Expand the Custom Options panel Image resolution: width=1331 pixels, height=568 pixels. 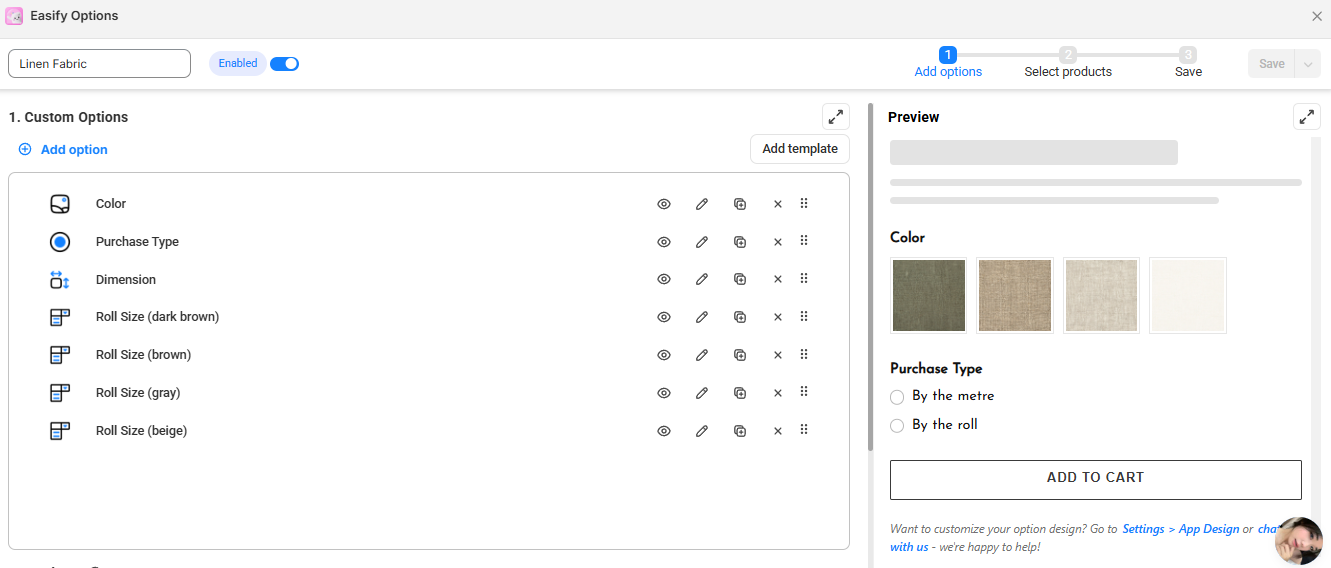835,117
